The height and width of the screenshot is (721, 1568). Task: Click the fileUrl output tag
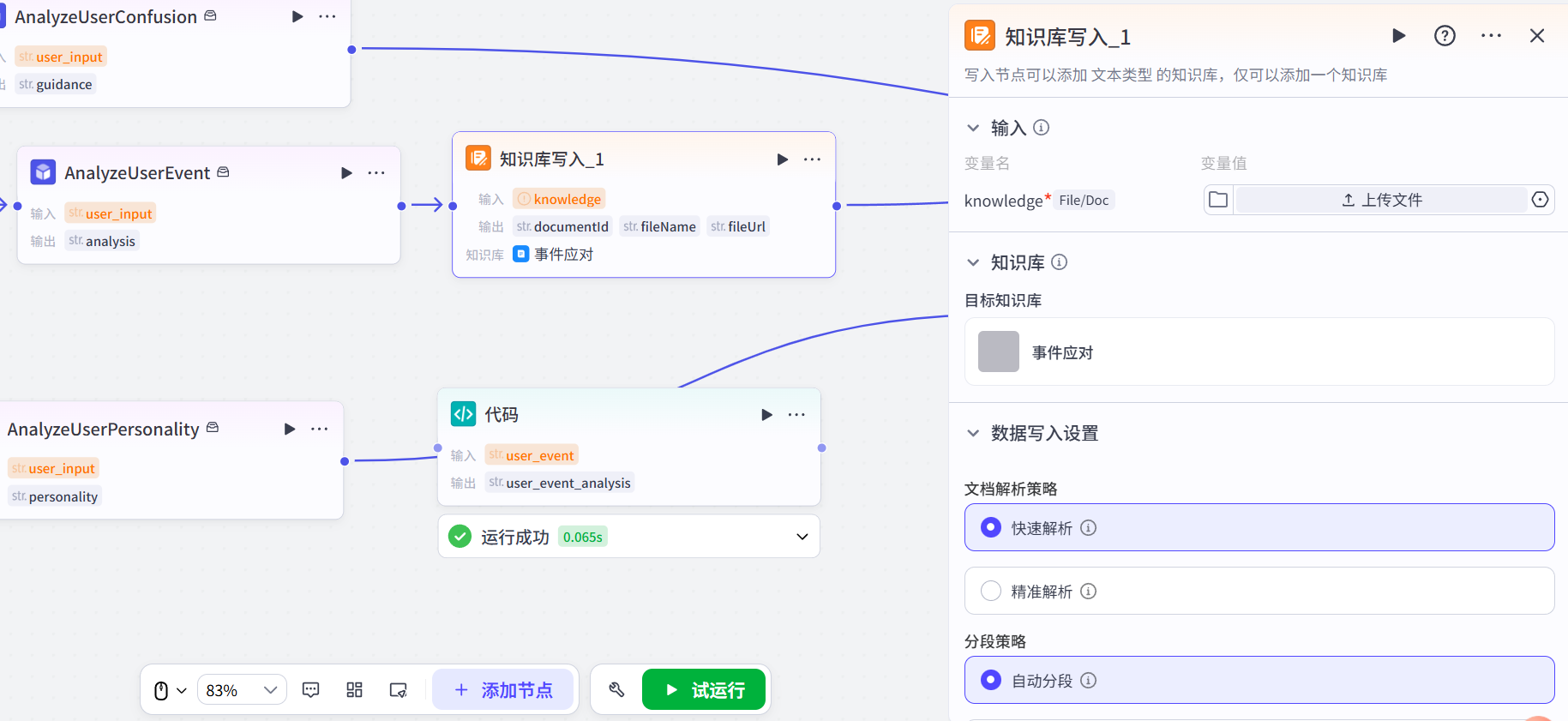click(738, 226)
